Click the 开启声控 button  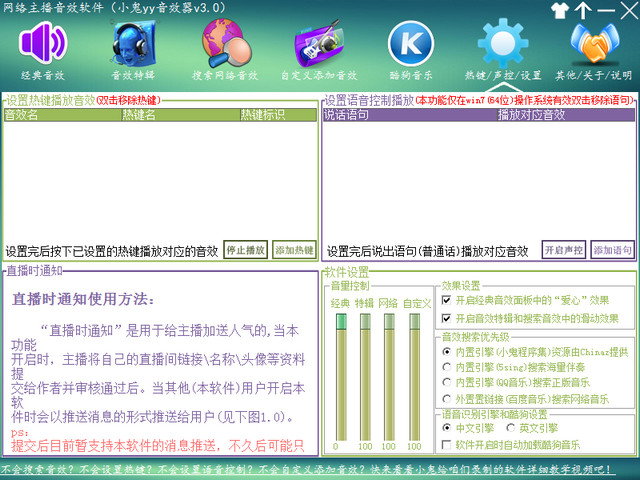point(564,250)
